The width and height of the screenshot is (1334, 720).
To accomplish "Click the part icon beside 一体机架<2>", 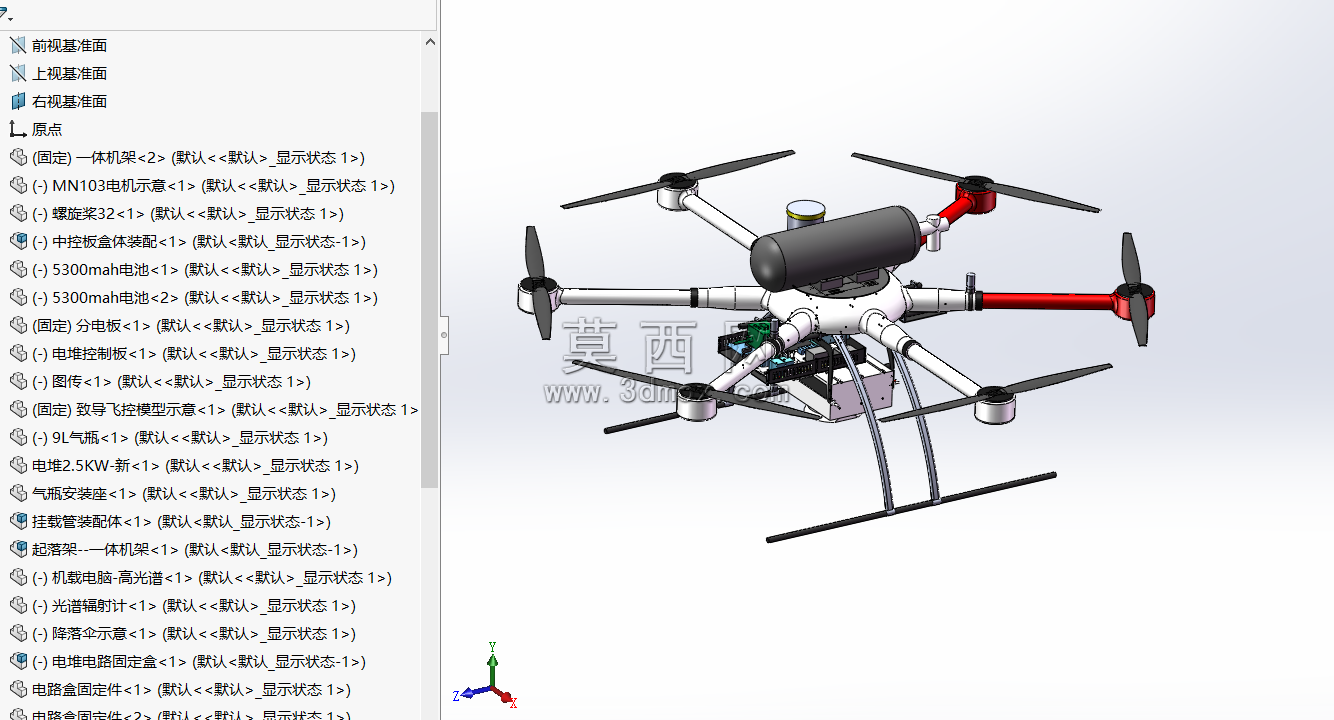I will click(x=17, y=157).
